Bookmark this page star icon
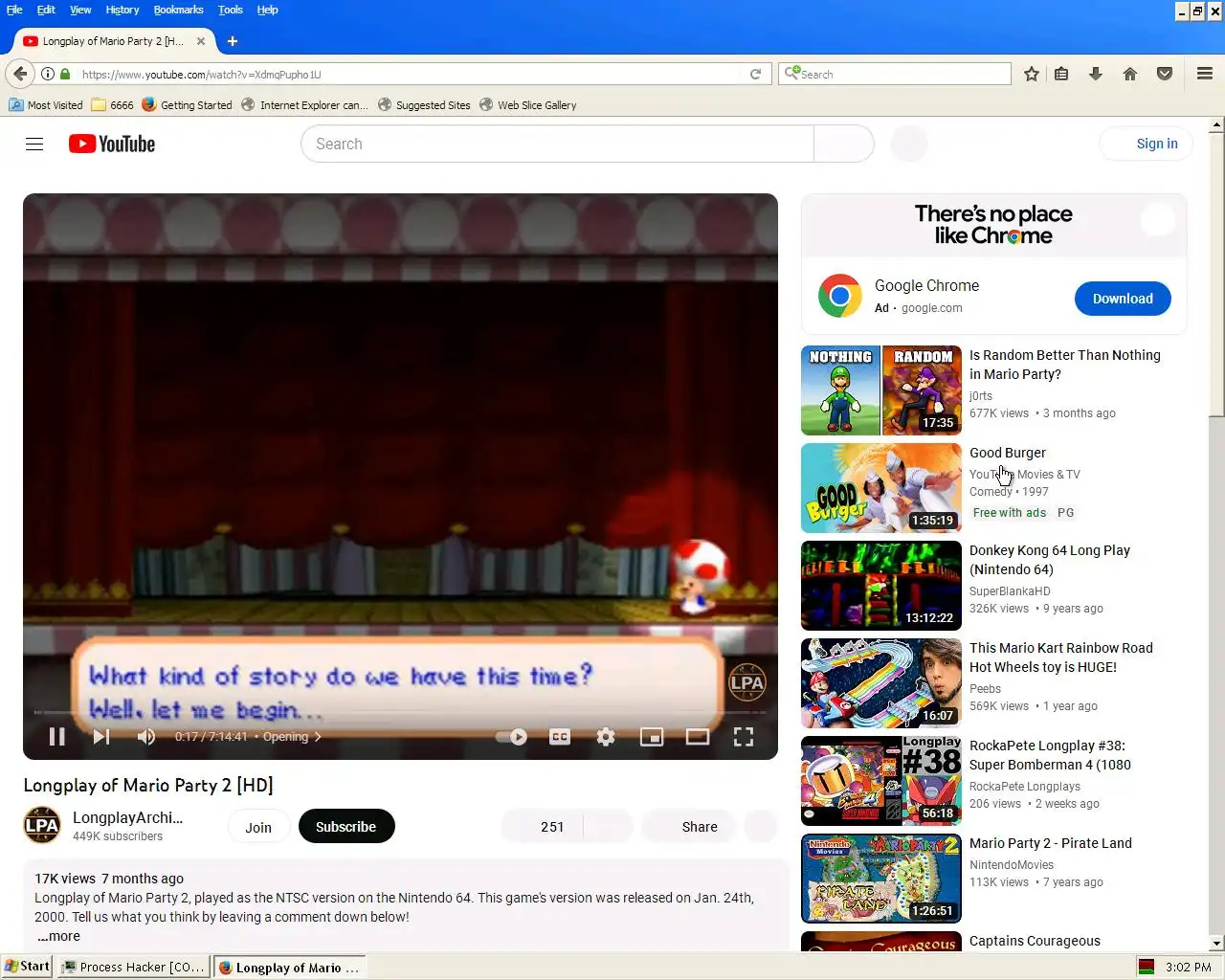The height and width of the screenshot is (980, 1225). click(x=1032, y=74)
